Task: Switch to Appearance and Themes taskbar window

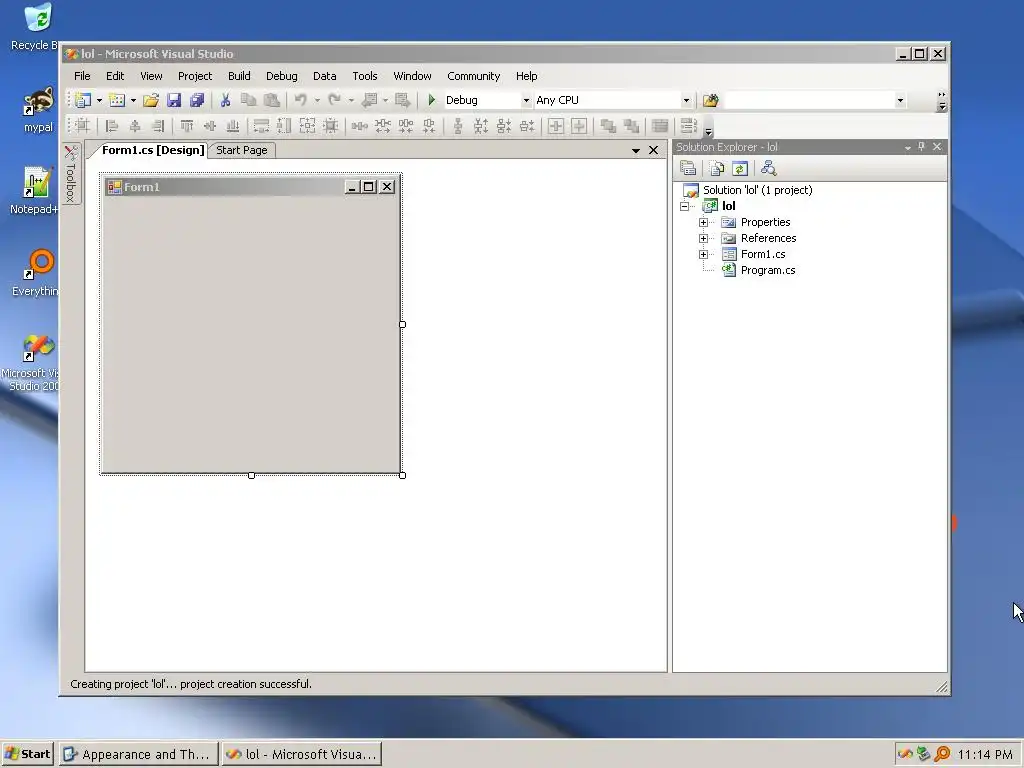Action: (x=136, y=754)
